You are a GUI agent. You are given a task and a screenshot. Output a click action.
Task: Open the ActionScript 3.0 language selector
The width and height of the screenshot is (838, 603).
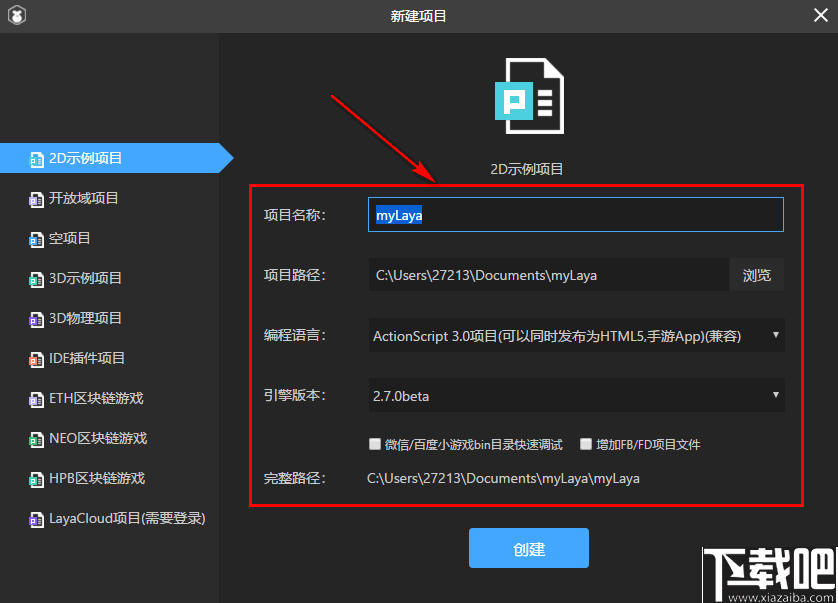(576, 334)
